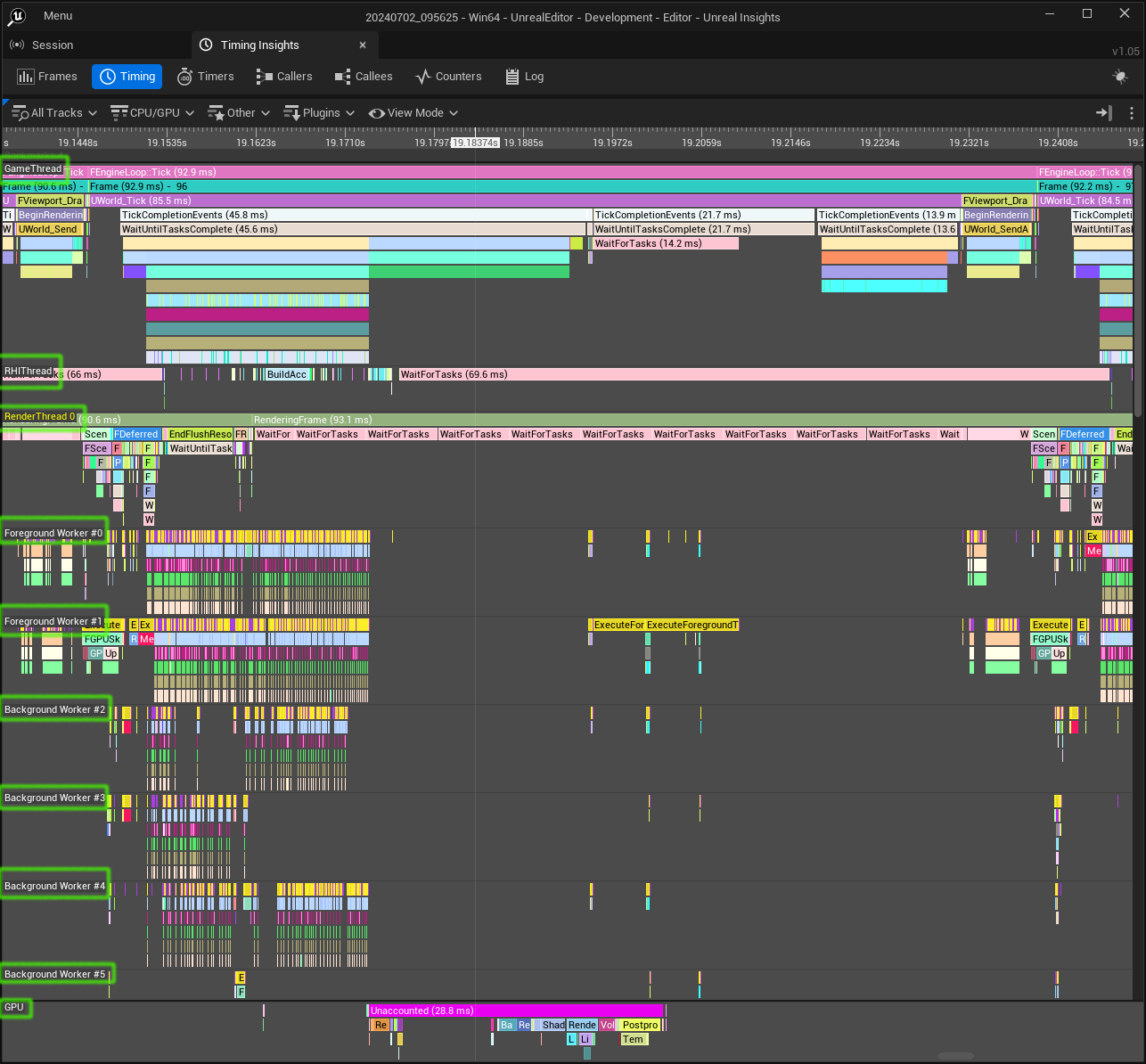
Task: Open the View Mode dropdown
Action: tap(413, 113)
